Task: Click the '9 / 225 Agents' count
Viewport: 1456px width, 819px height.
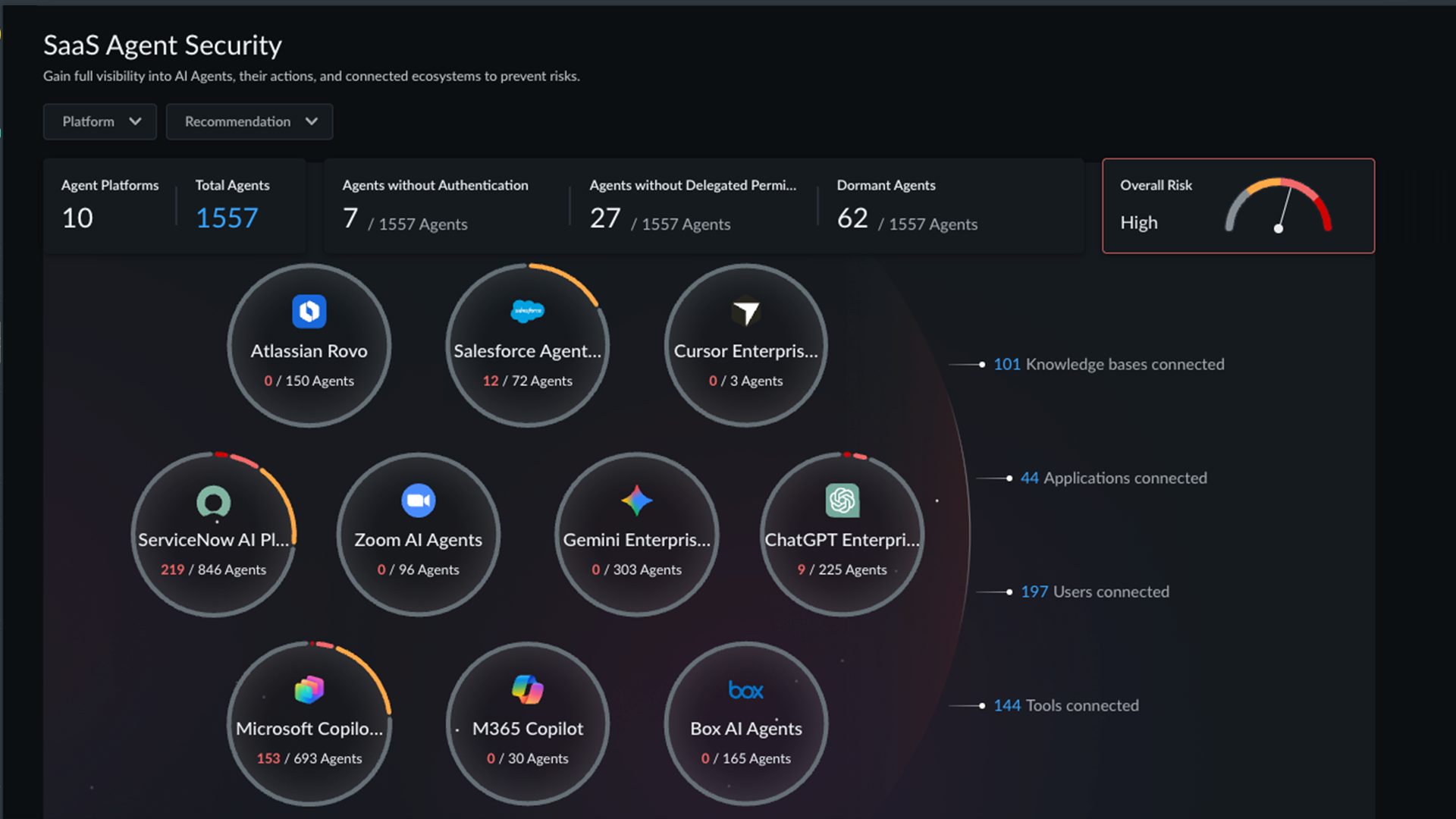Action: 843,570
